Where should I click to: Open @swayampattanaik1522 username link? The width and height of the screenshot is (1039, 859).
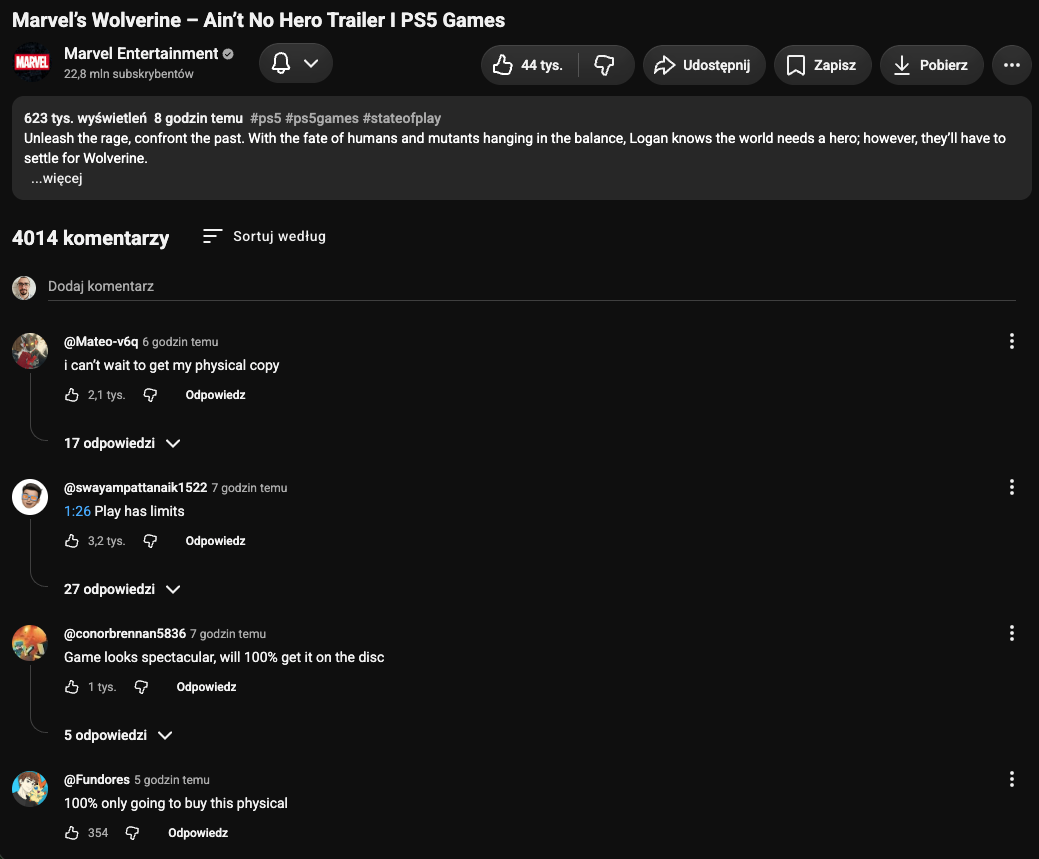135,487
